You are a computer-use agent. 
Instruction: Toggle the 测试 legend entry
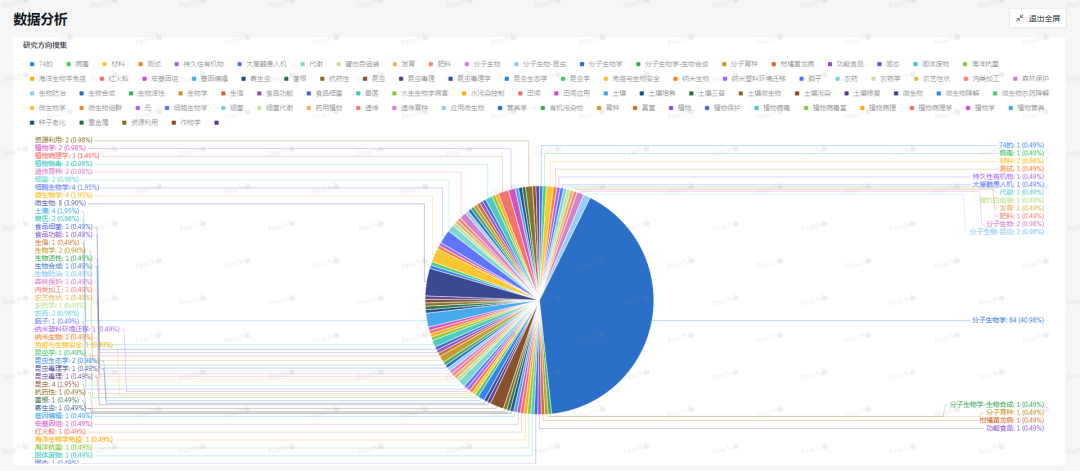[149, 64]
